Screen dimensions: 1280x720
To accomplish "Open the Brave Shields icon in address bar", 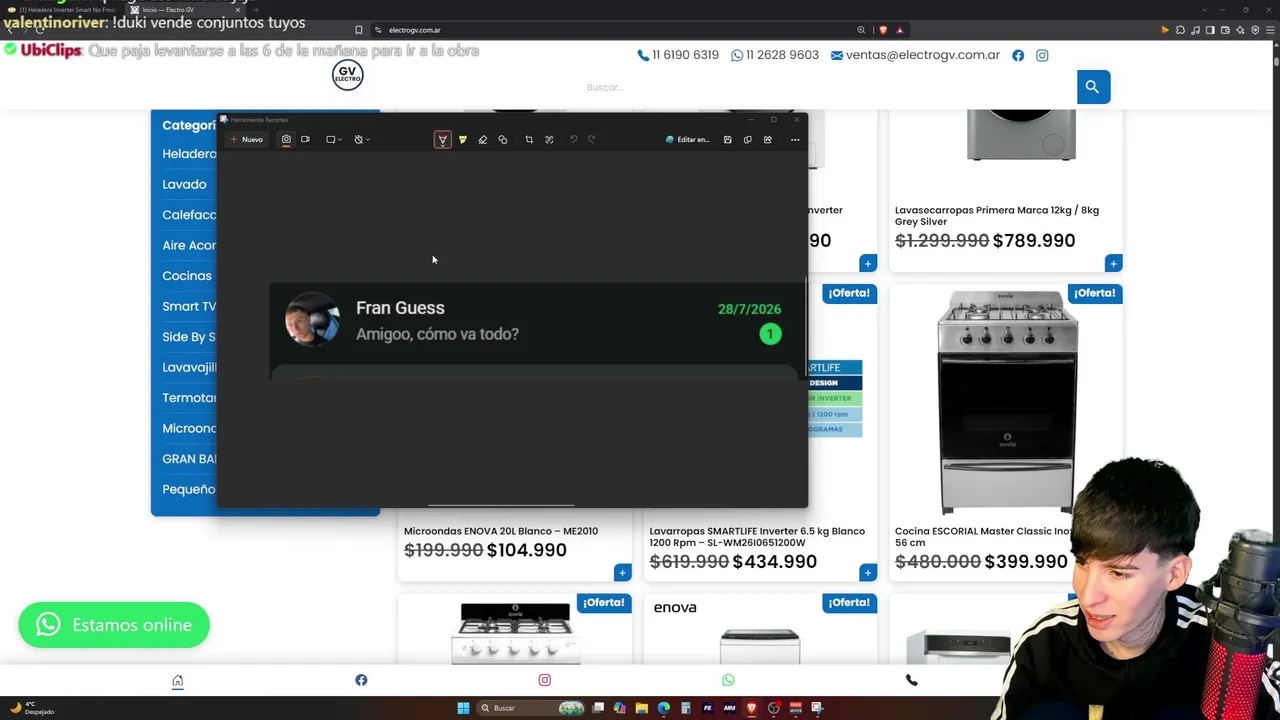I will 883,30.
